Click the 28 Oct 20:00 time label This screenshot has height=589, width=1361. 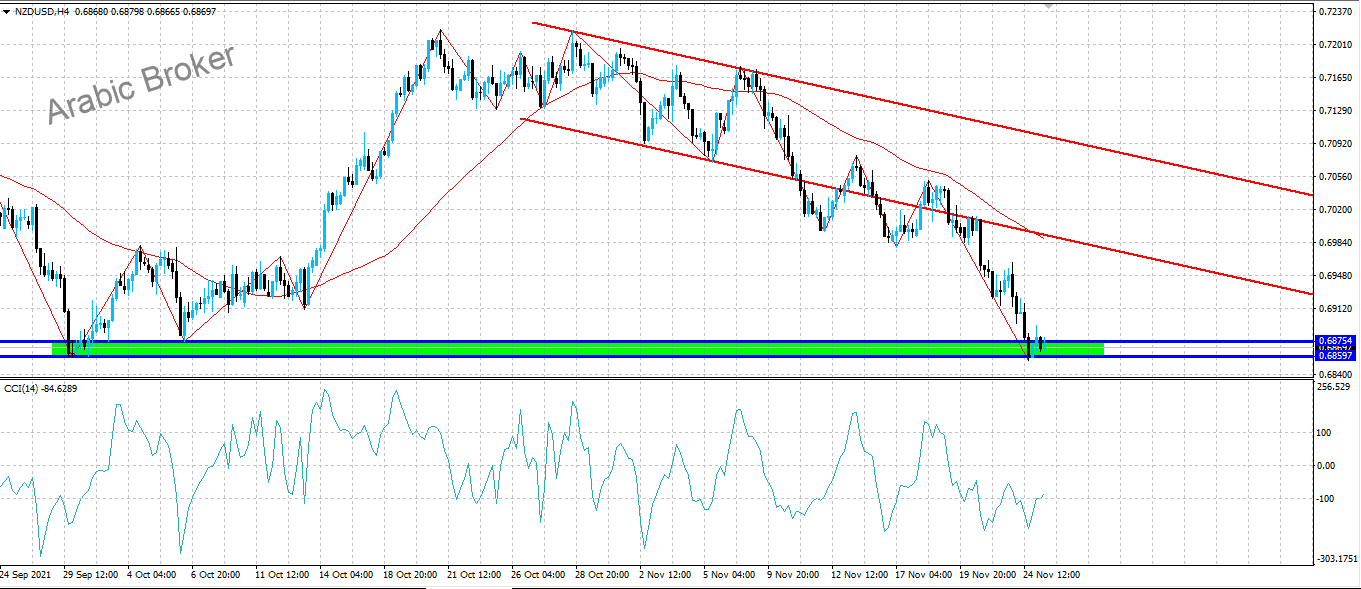pyautogui.click(x=602, y=576)
